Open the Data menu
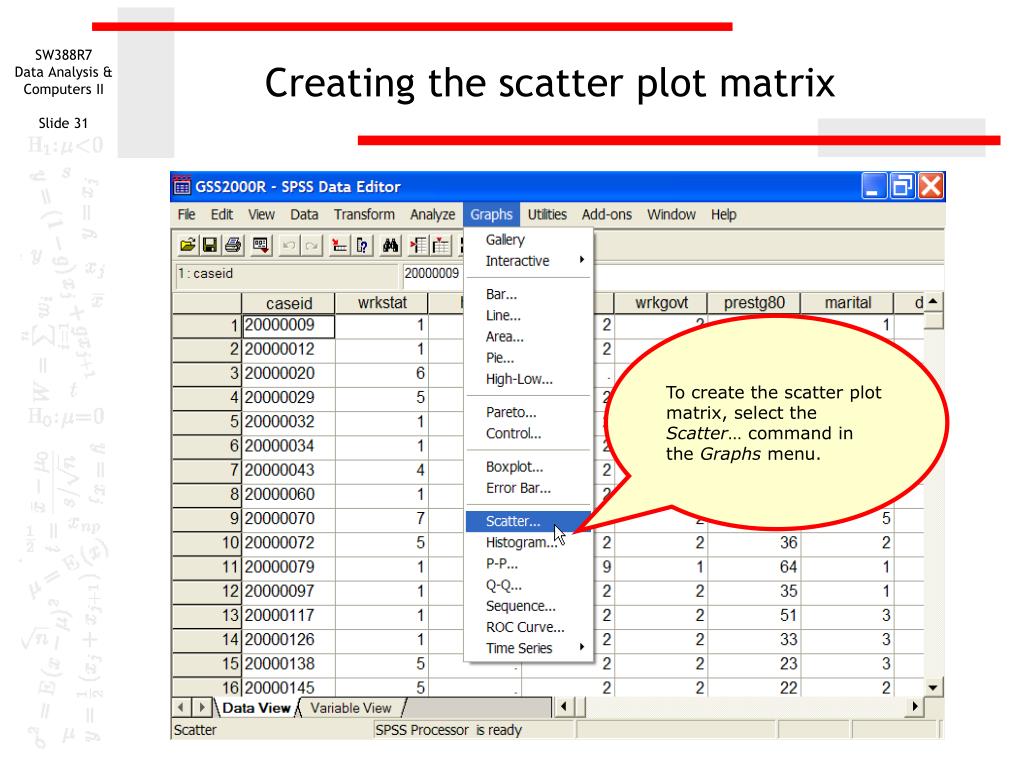Screen dimensions: 1024x768 pos(304,214)
